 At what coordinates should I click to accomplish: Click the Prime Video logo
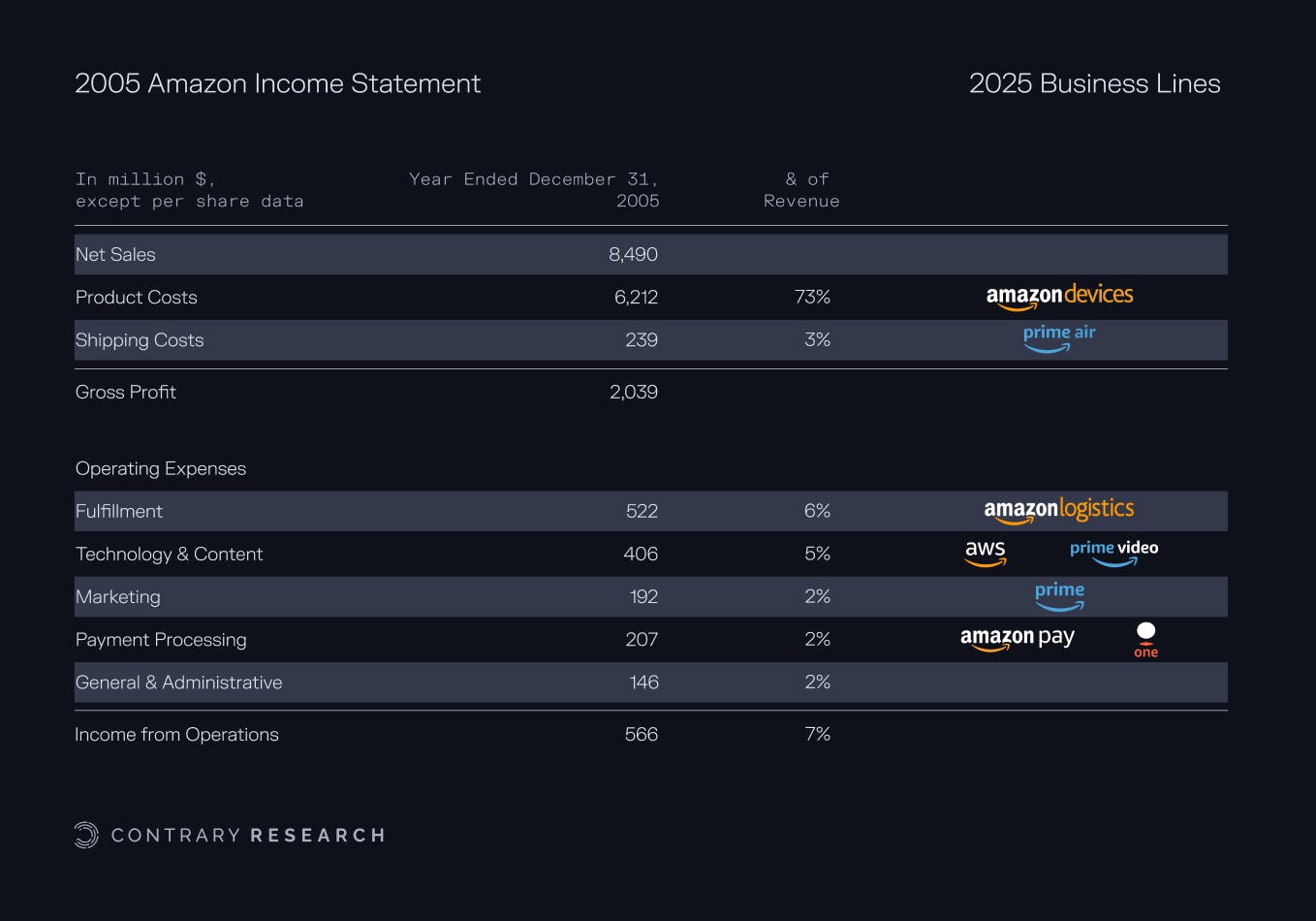click(x=1113, y=553)
